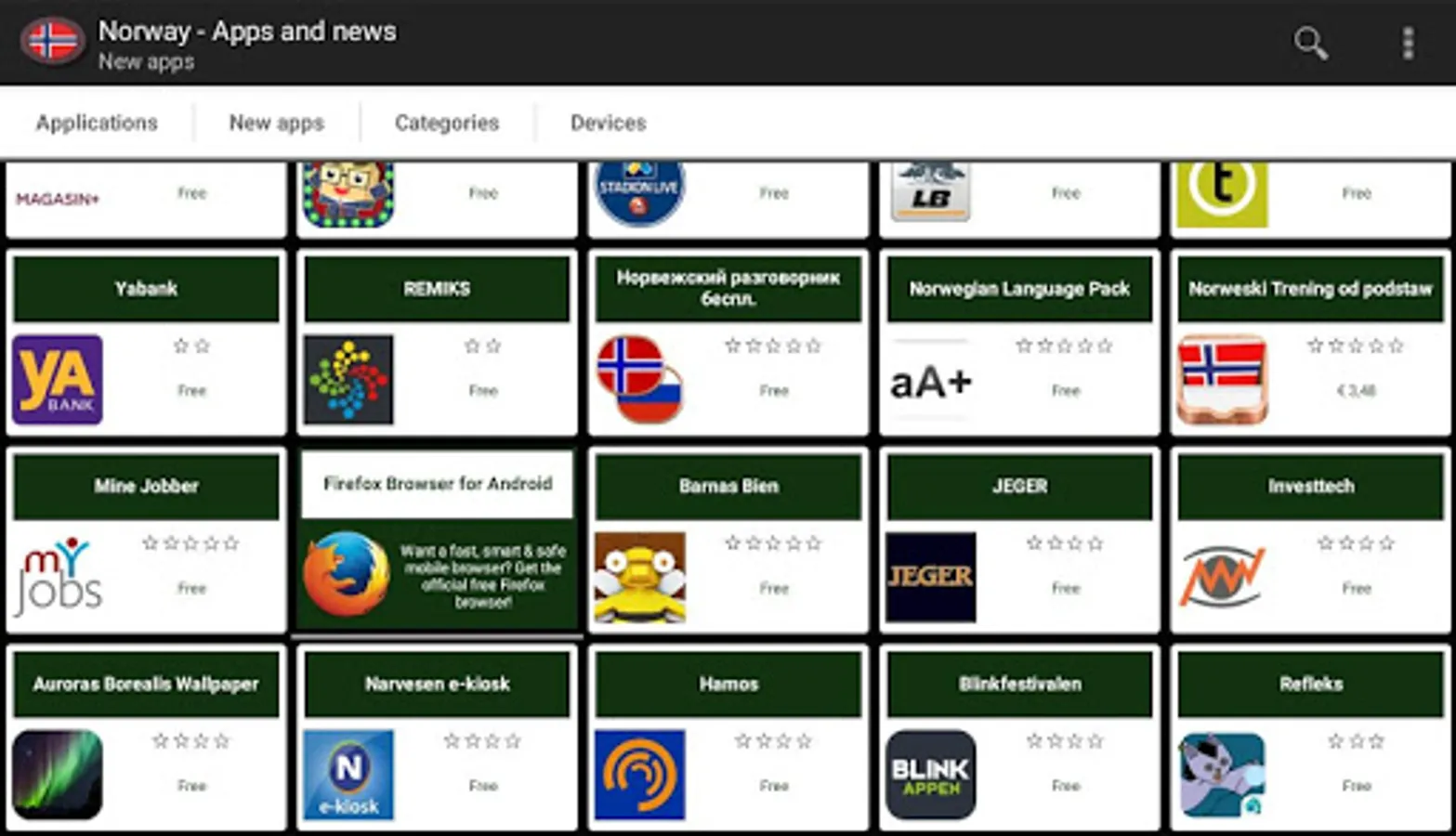Select the REMIKS title header
This screenshot has height=836, width=1456.
point(437,289)
